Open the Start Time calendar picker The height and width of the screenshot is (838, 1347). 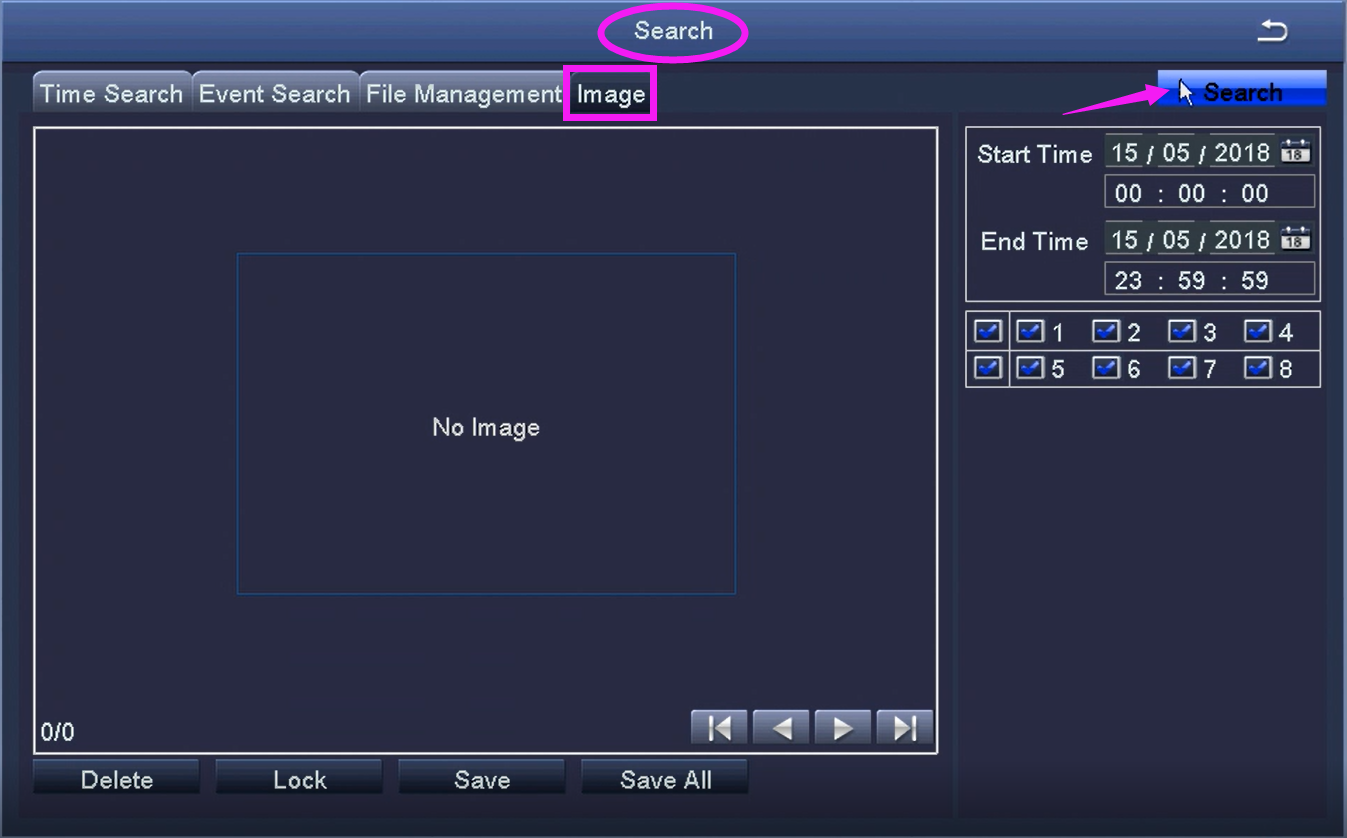pos(1295,152)
